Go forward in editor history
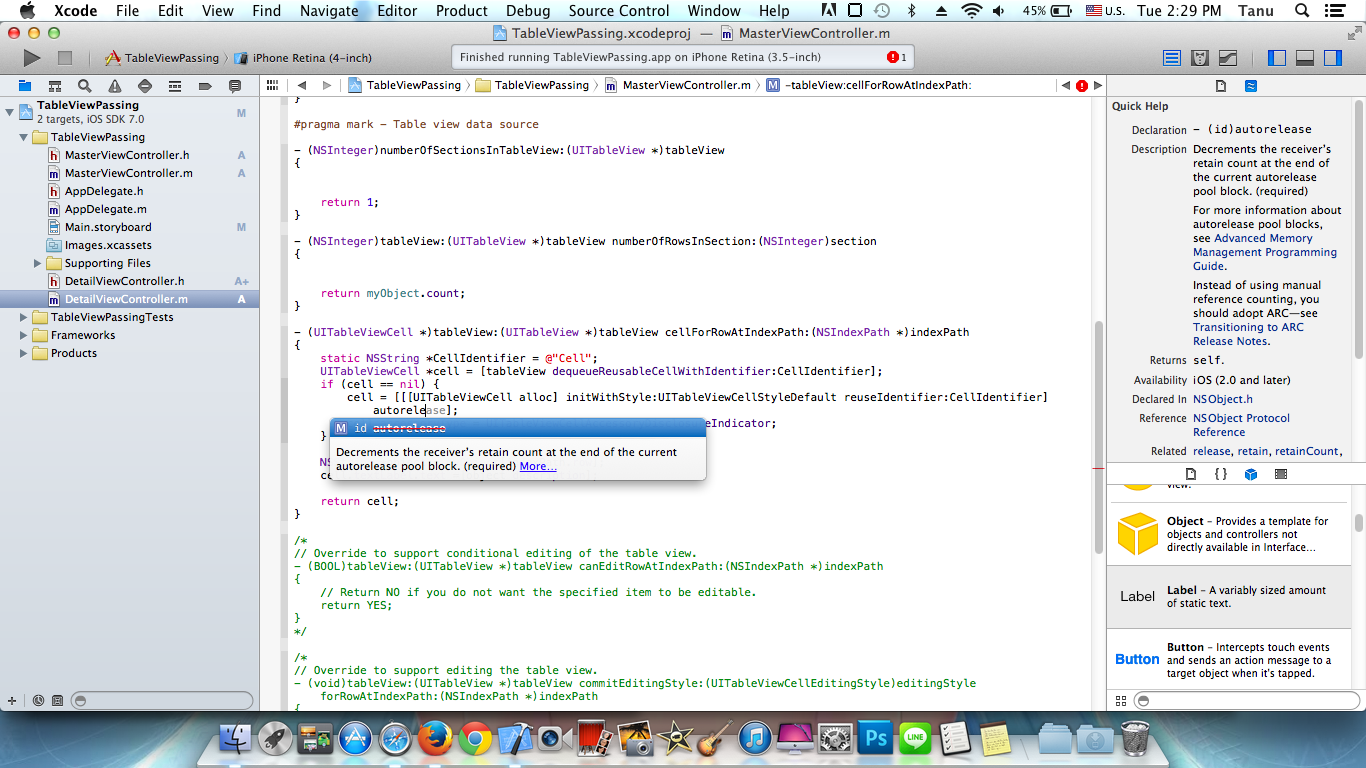This screenshot has height=768, width=1366. pos(328,86)
